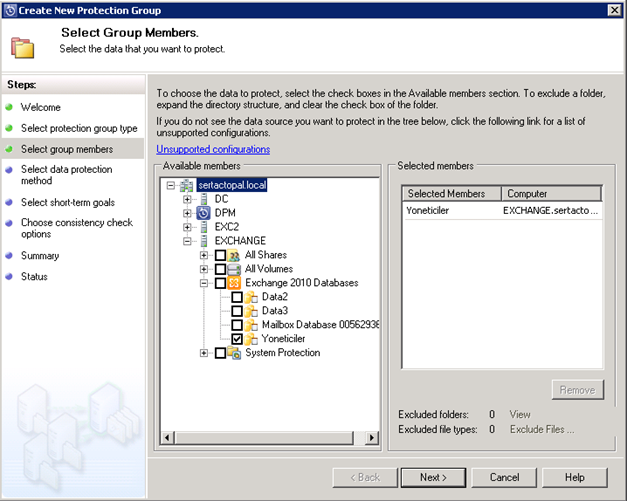The image size is (627, 501).
Task: Enable the All Volumes checkbox
Action: (x=220, y=269)
